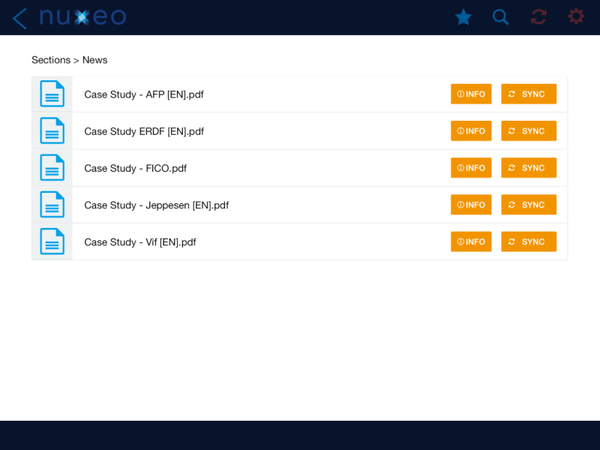600x450 pixels.
Task: Click document icon for Case Study - AFP
Action: (52, 94)
